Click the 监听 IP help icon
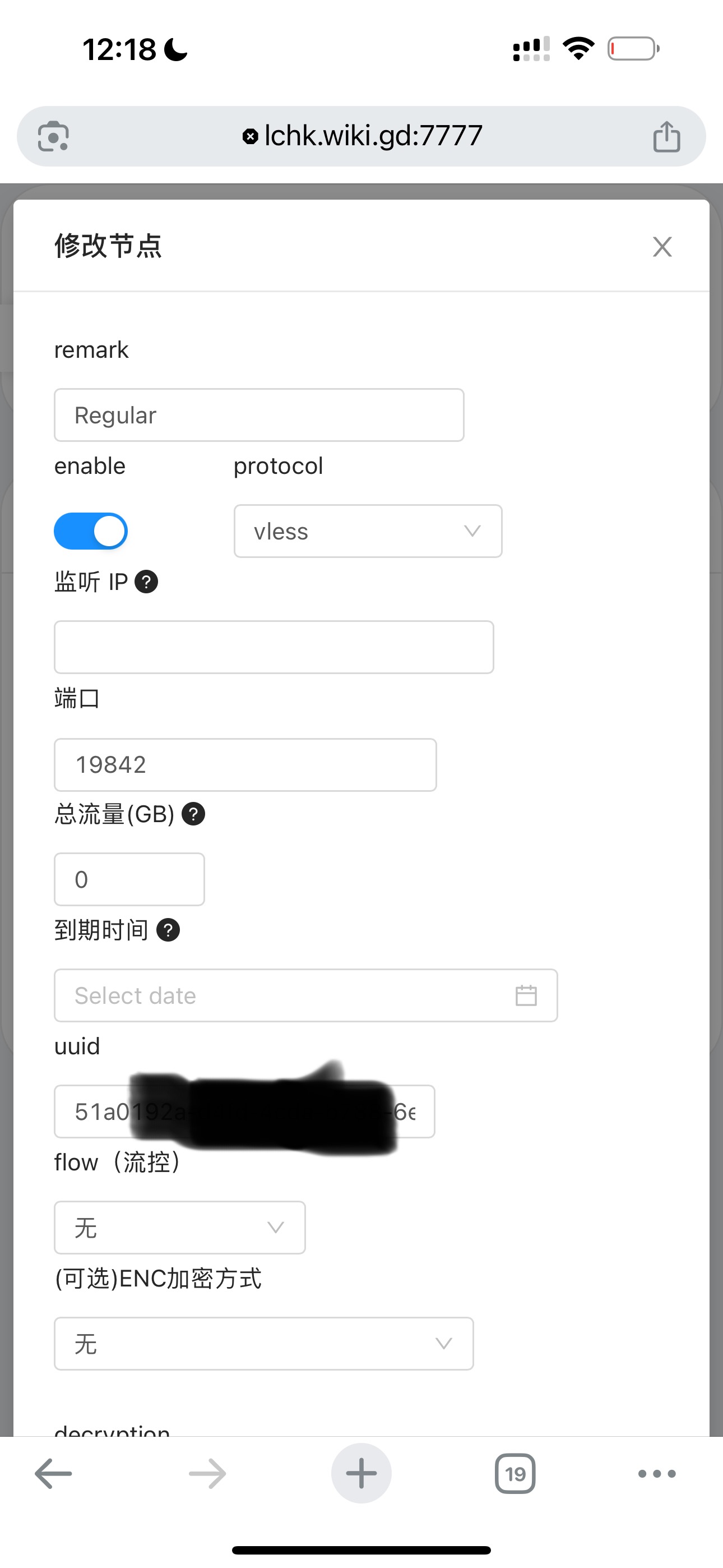Image resolution: width=723 pixels, height=1568 pixels. coord(146,582)
